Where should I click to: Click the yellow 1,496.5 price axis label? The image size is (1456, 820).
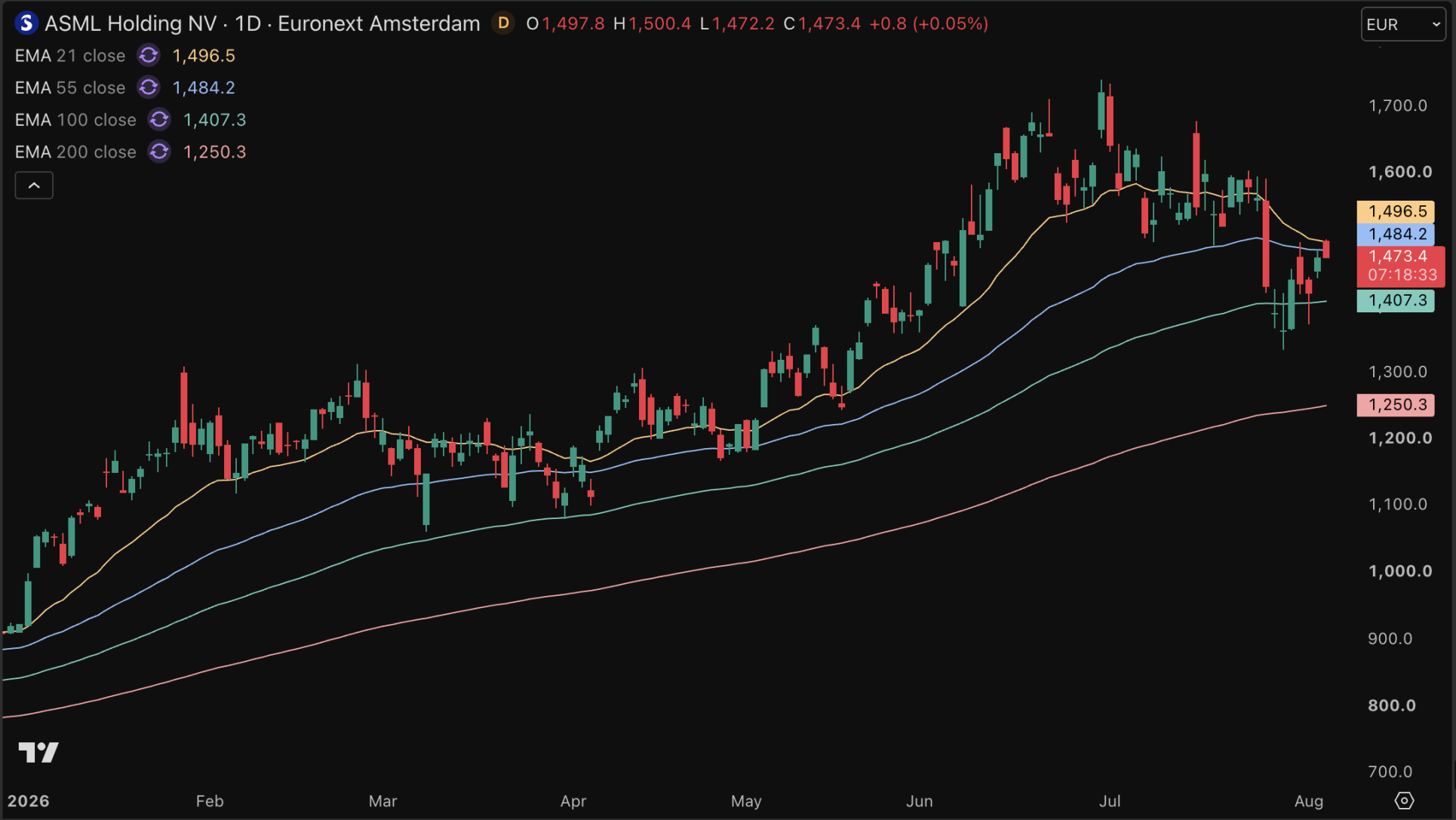1396,211
